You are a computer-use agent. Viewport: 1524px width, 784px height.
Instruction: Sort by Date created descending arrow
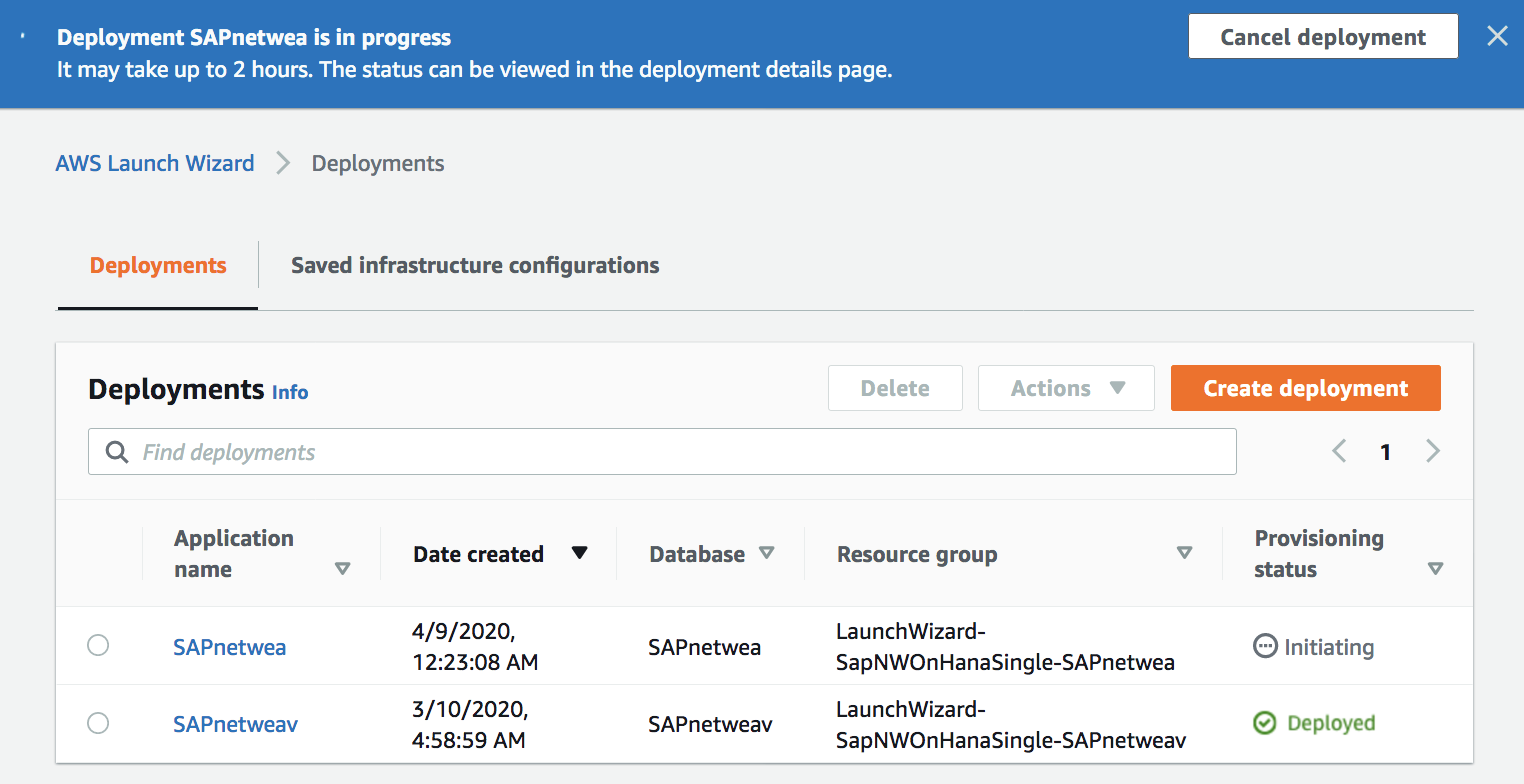tap(579, 553)
